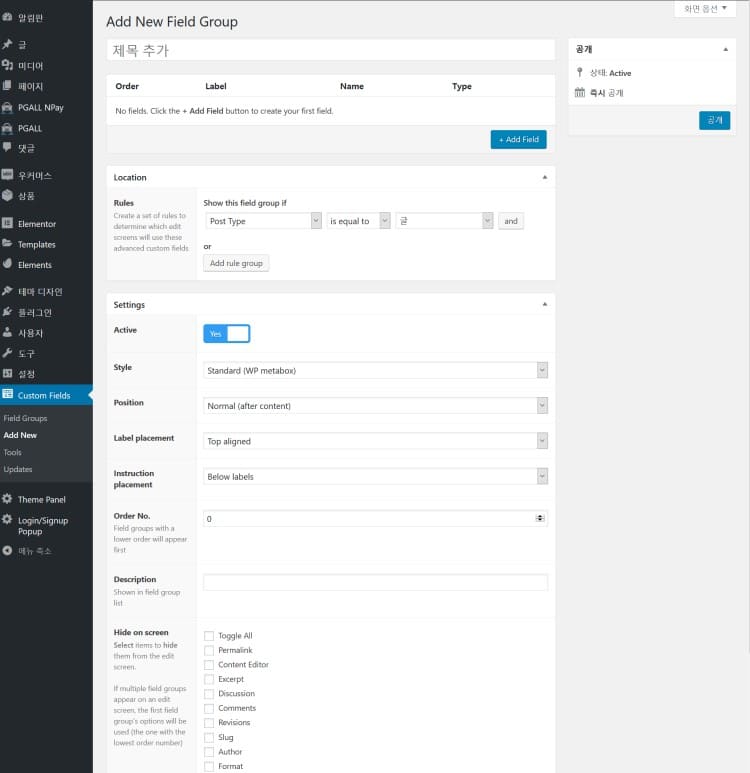The width and height of the screenshot is (750, 773).
Task: Click the Login/Signup Popup icon
Action: pyautogui.click(x=8, y=520)
